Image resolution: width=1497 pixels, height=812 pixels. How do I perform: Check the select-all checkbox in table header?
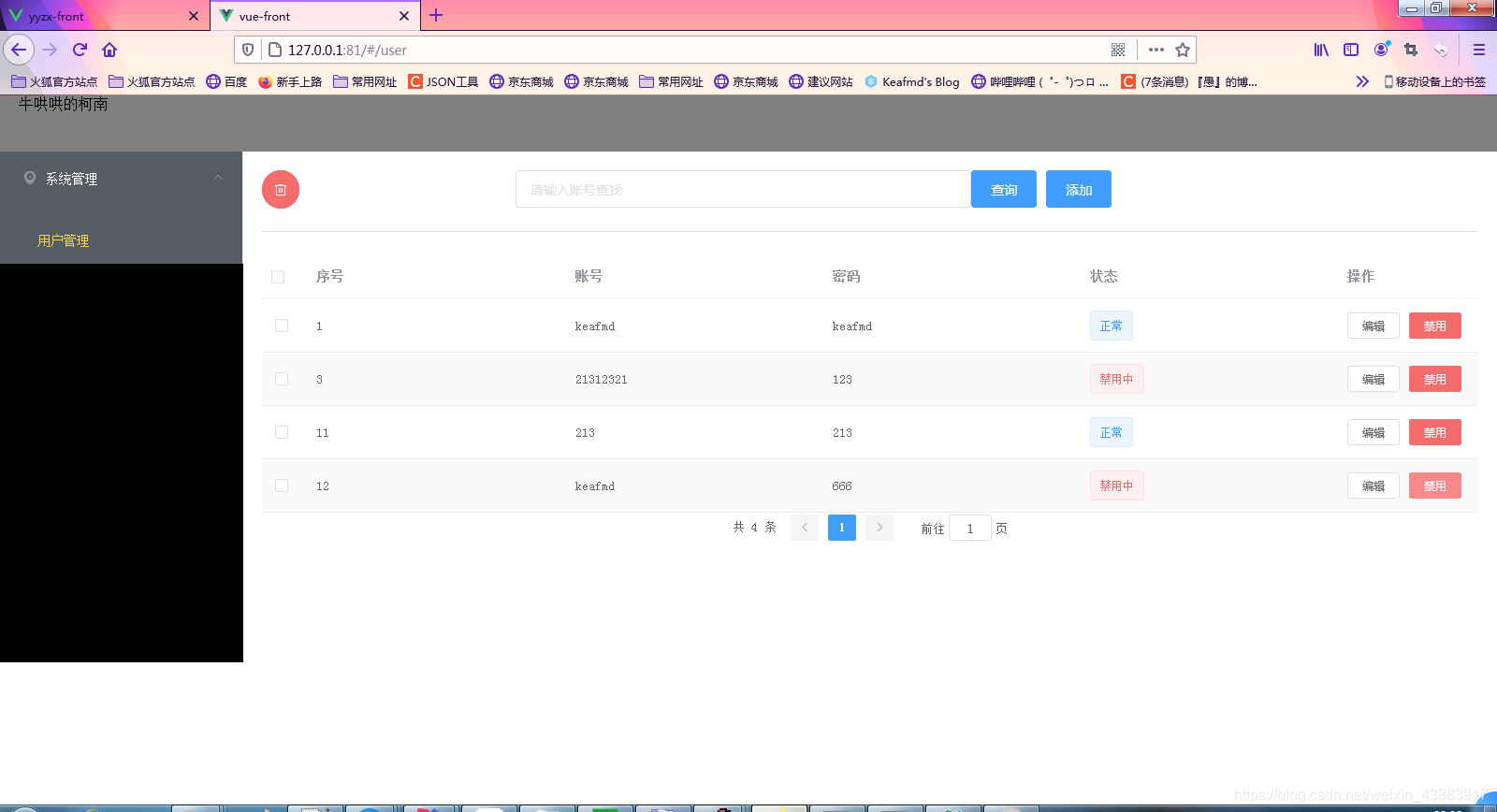[x=278, y=277]
